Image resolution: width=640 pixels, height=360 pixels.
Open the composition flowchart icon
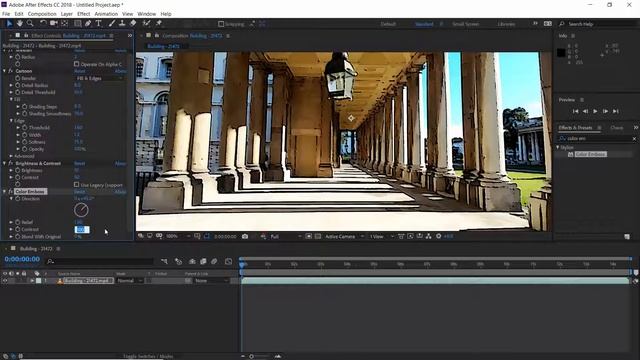[x=429, y=236]
